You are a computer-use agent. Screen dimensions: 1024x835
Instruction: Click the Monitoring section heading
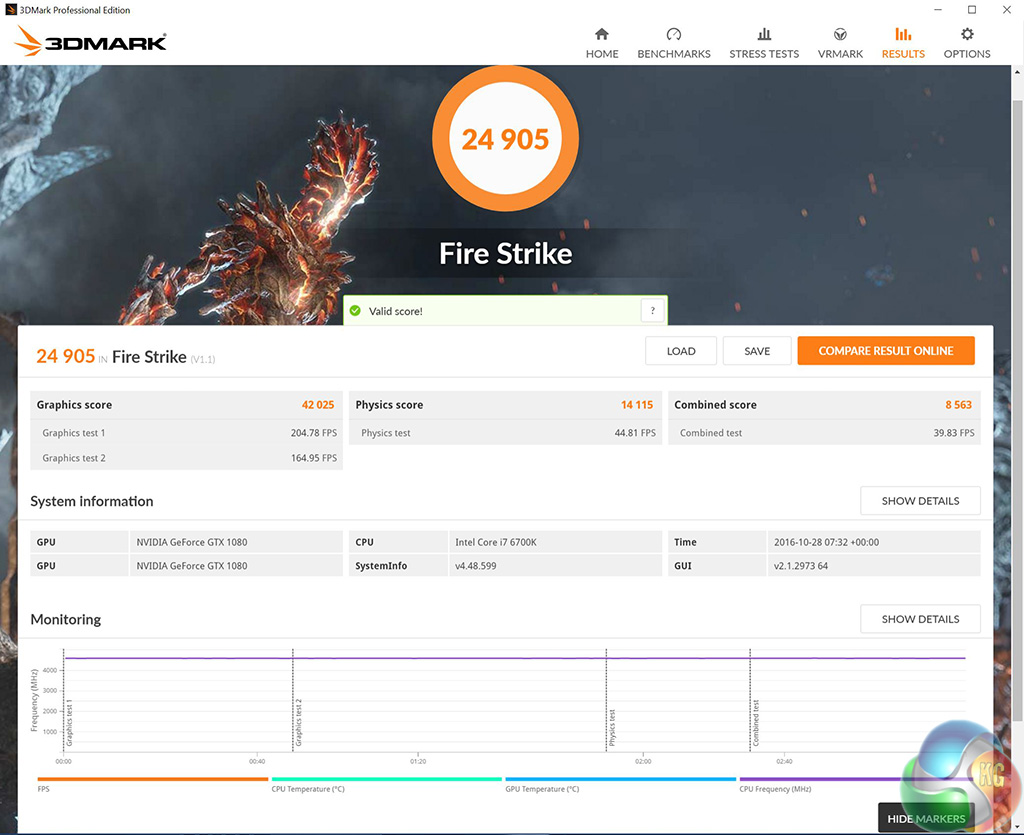[x=65, y=619]
